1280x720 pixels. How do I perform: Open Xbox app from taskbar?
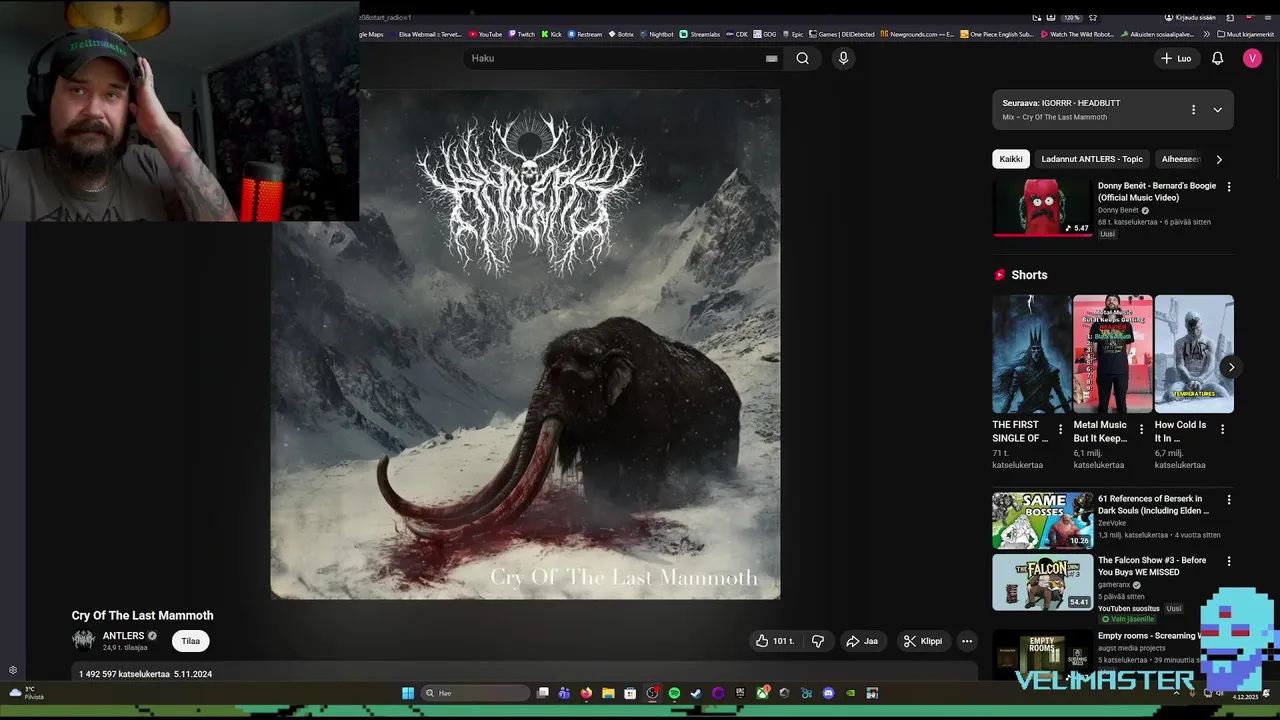pyautogui.click(x=762, y=693)
